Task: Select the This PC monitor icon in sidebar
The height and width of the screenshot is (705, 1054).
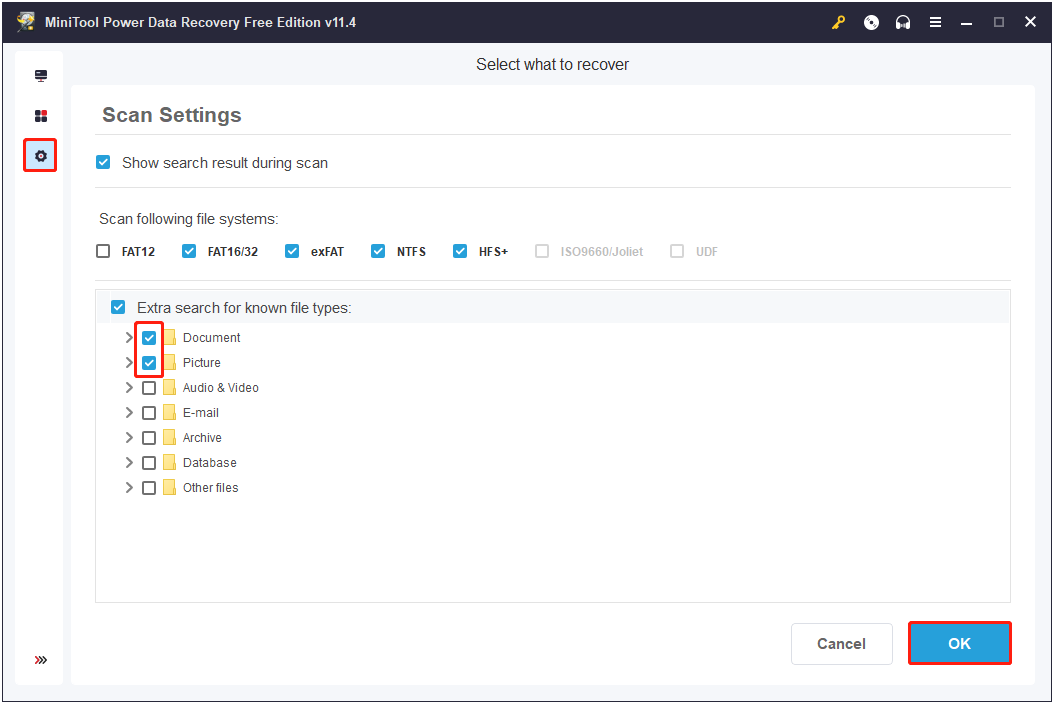Action: [41, 76]
